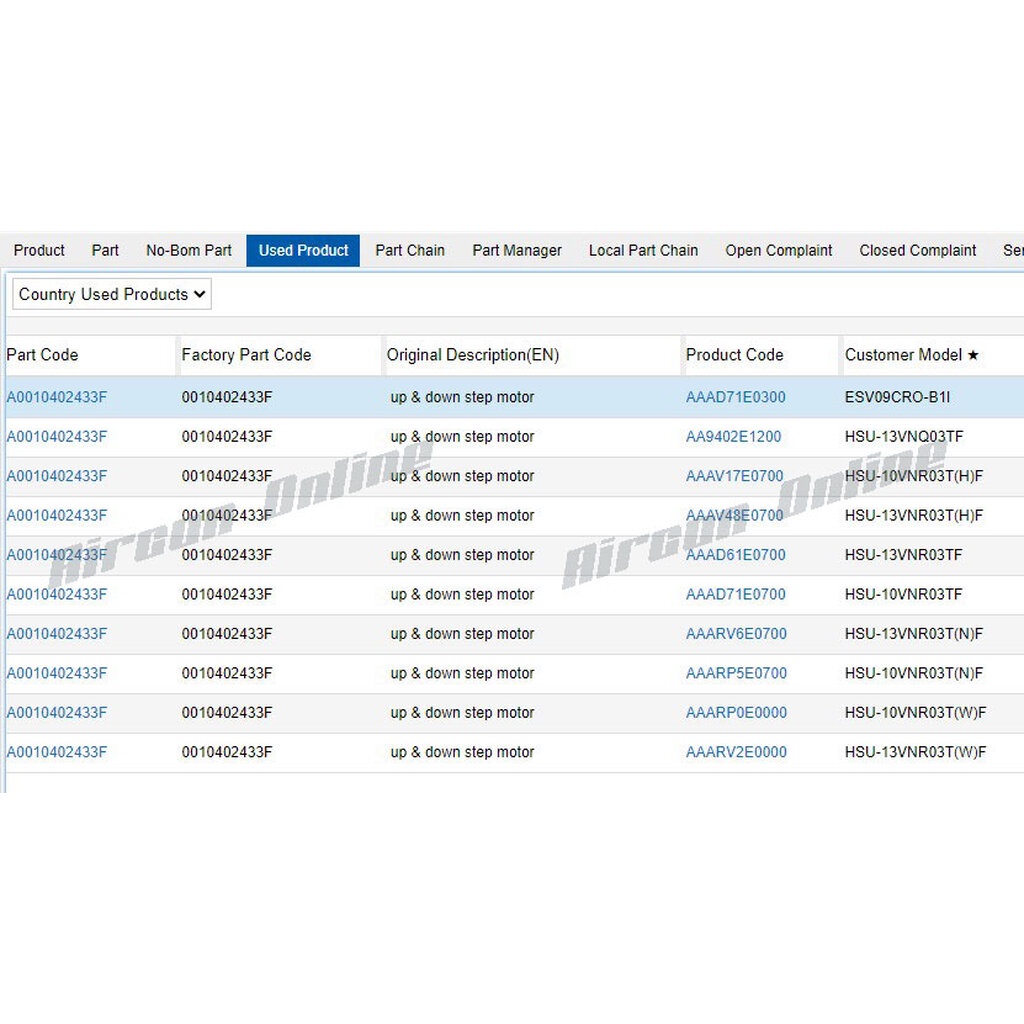
Task: Switch to Local Part Chain tab
Action: point(643,251)
